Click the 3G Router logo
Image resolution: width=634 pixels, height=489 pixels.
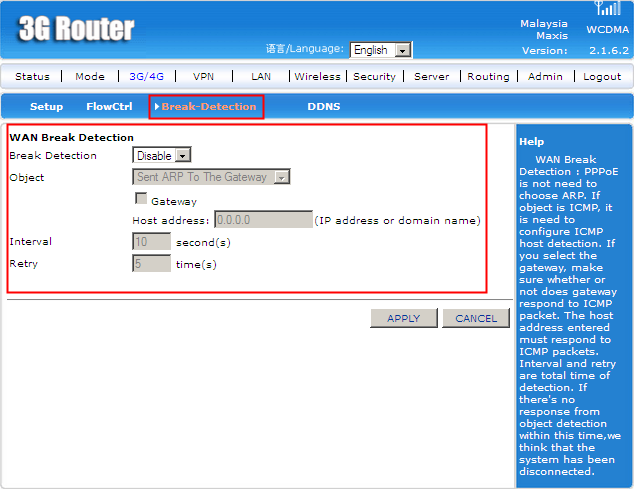pos(76,29)
